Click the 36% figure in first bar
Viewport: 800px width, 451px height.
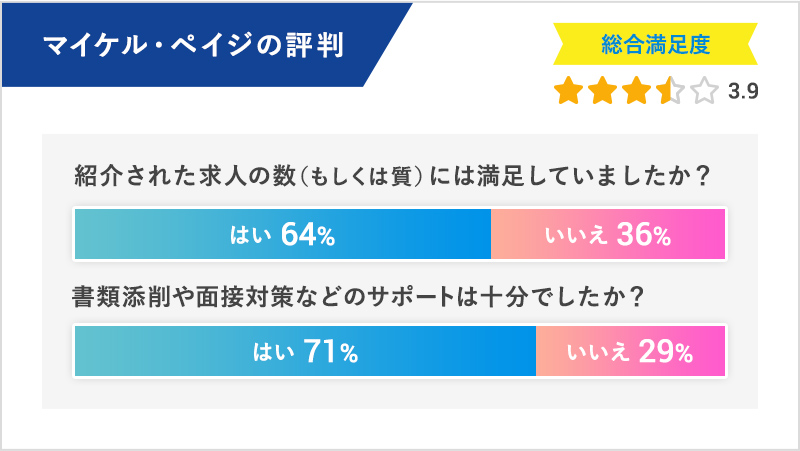click(643, 235)
